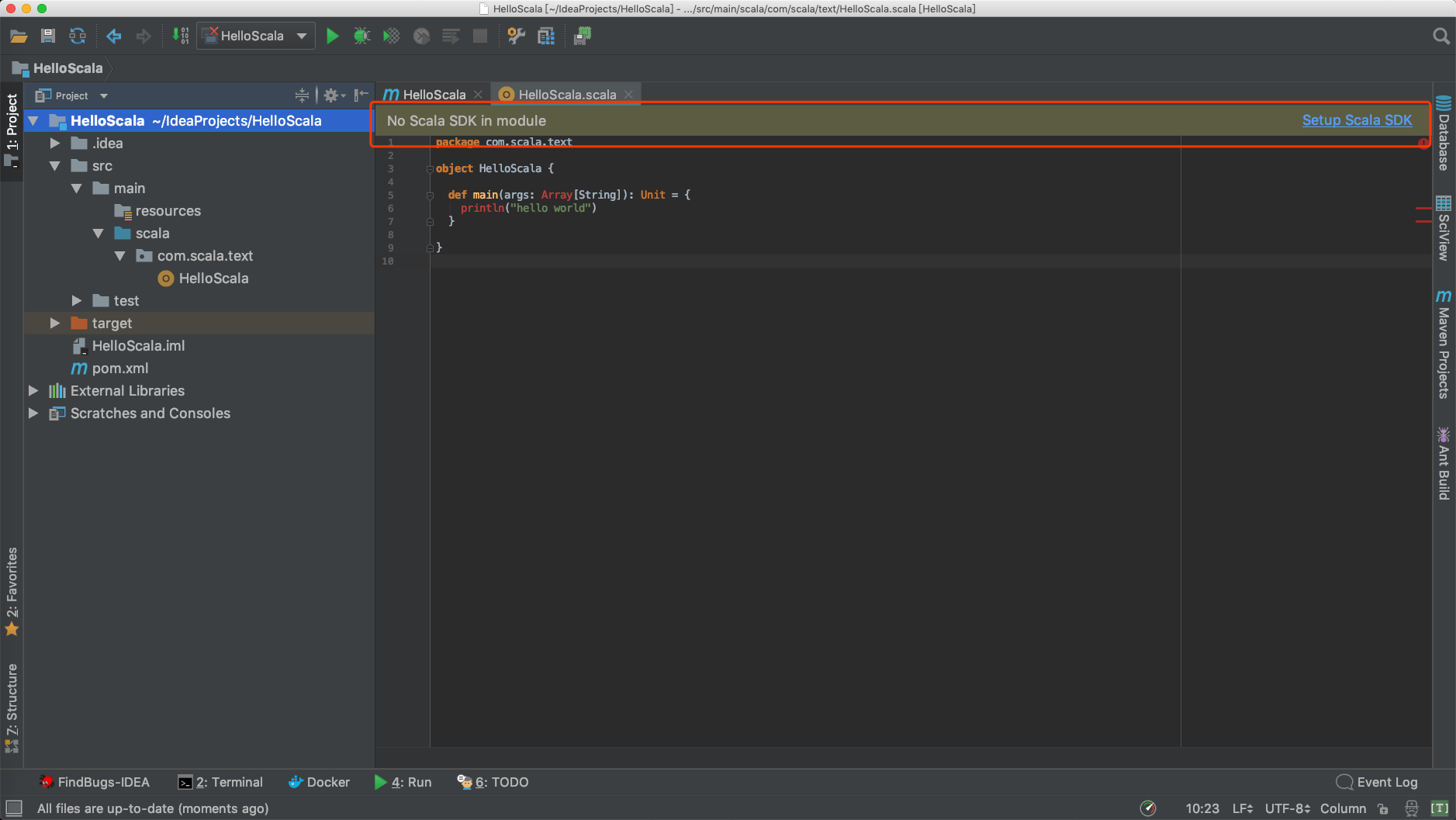Toggle the Database side panel
1456x820 pixels.
tap(1444, 133)
